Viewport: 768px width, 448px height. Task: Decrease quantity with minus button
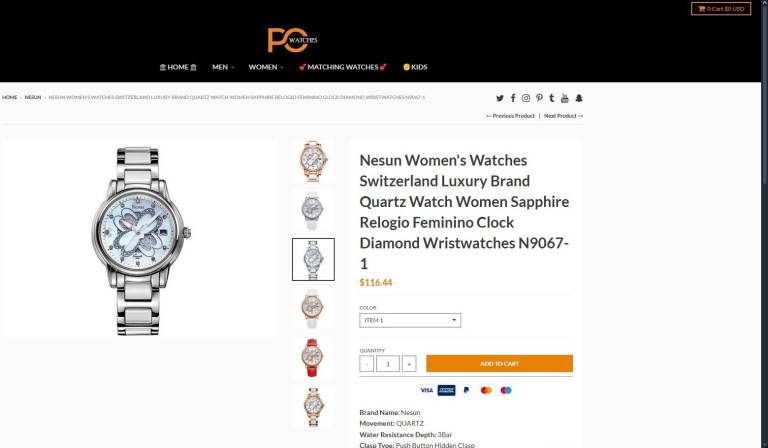pos(366,363)
